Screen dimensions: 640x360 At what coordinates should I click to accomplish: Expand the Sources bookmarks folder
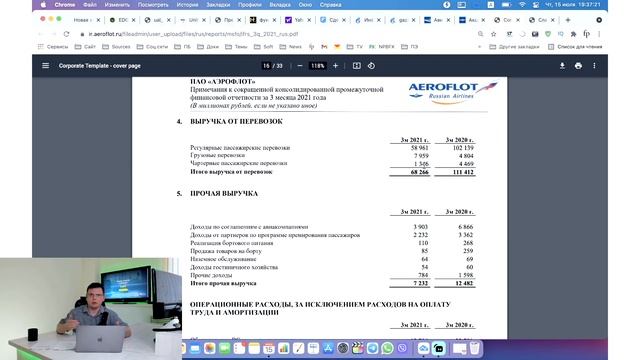(116, 47)
